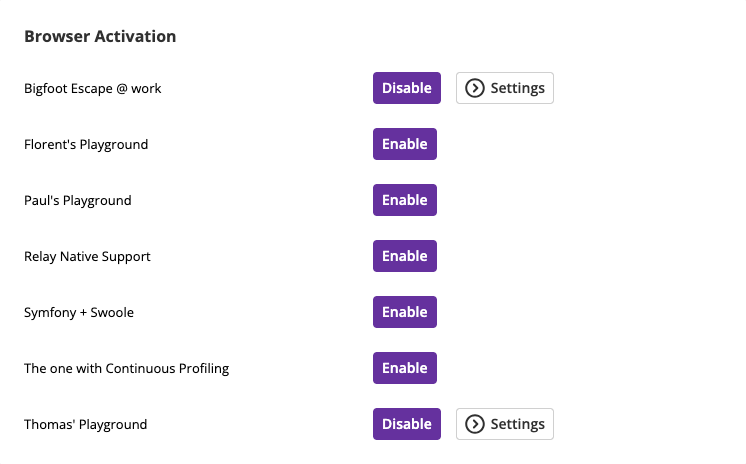Select the Symfony + Swoole label
Image resolution: width=746 pixels, height=464 pixels.
[x=79, y=313]
